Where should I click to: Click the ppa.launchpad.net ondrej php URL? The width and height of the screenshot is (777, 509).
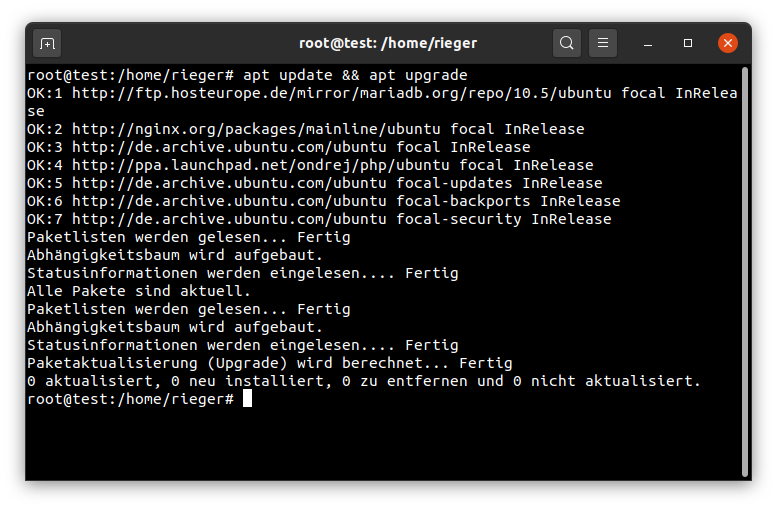261,165
